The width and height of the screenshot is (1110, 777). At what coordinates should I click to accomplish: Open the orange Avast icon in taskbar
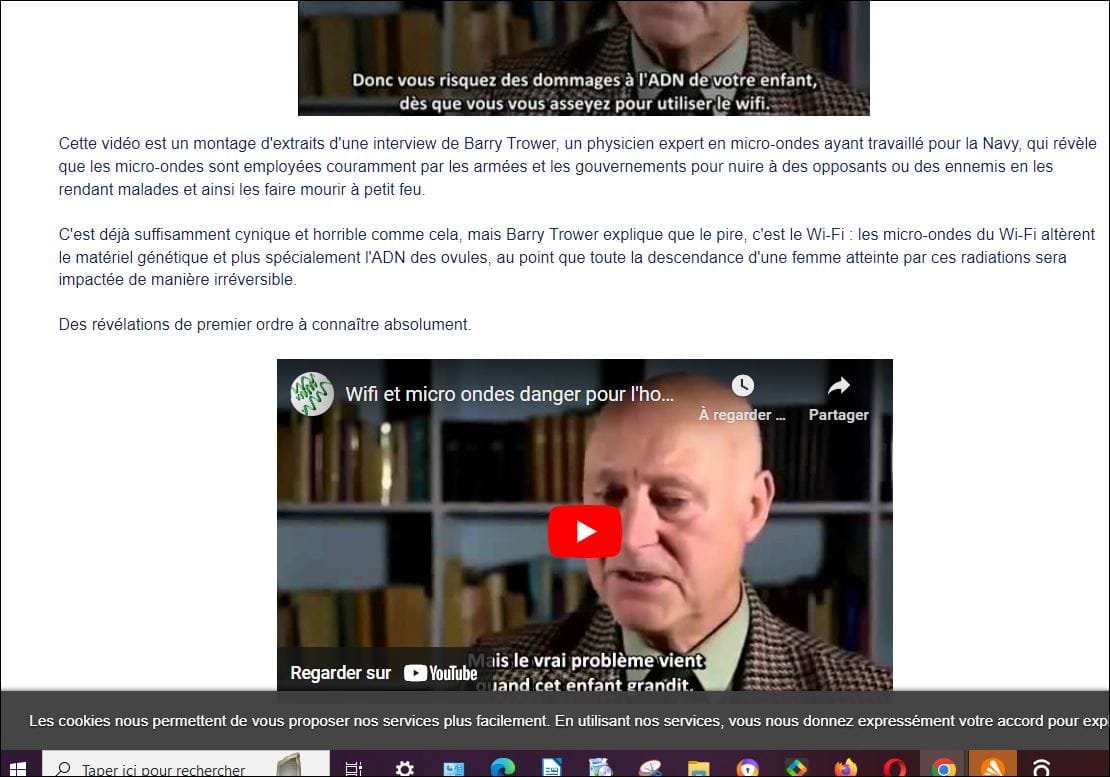pos(992,768)
